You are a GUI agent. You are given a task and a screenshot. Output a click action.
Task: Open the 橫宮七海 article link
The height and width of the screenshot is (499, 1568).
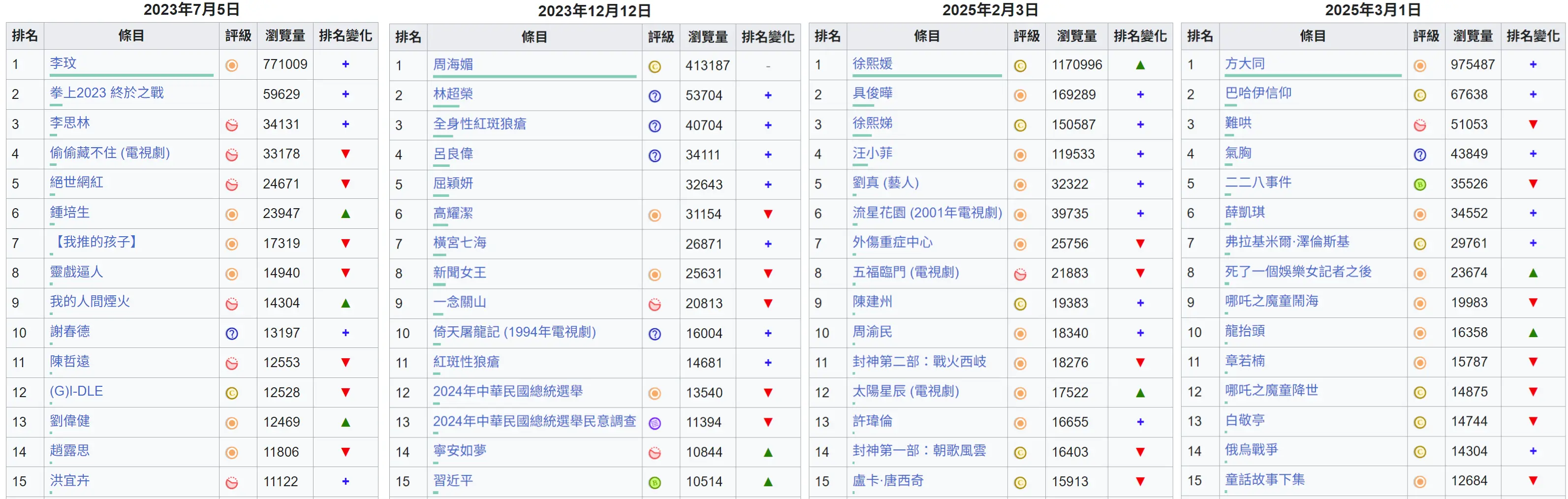pyautogui.click(x=460, y=243)
